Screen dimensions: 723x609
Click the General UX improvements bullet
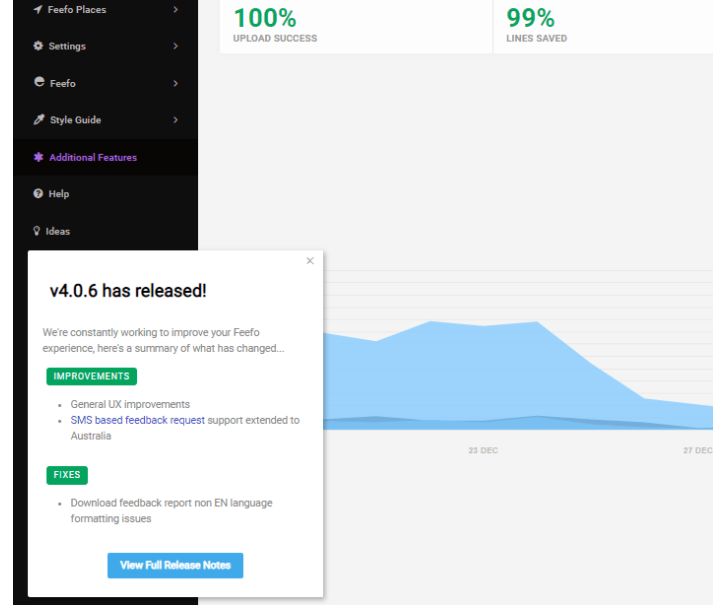pos(130,404)
